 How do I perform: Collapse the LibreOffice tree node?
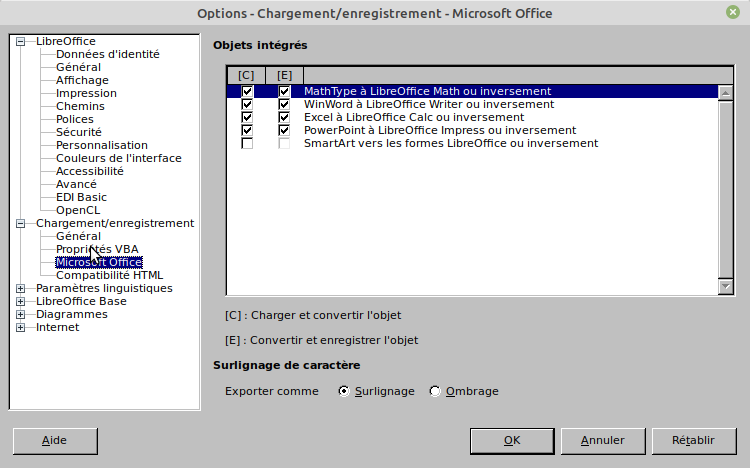coord(21,42)
